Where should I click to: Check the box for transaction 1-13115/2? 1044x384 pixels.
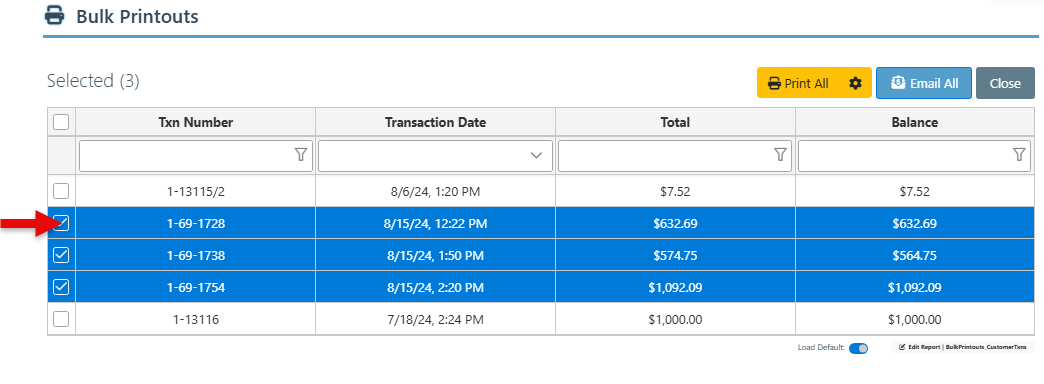(x=61, y=192)
